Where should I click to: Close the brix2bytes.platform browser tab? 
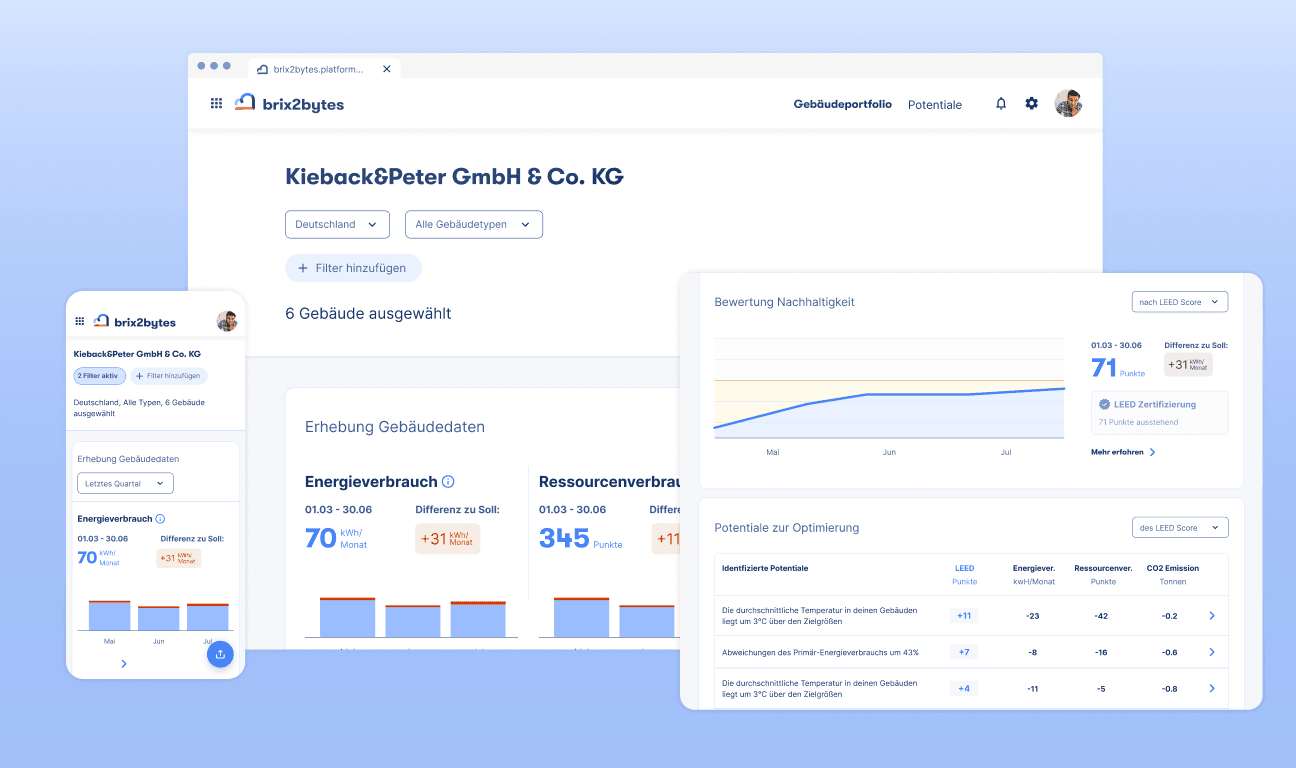(x=387, y=68)
